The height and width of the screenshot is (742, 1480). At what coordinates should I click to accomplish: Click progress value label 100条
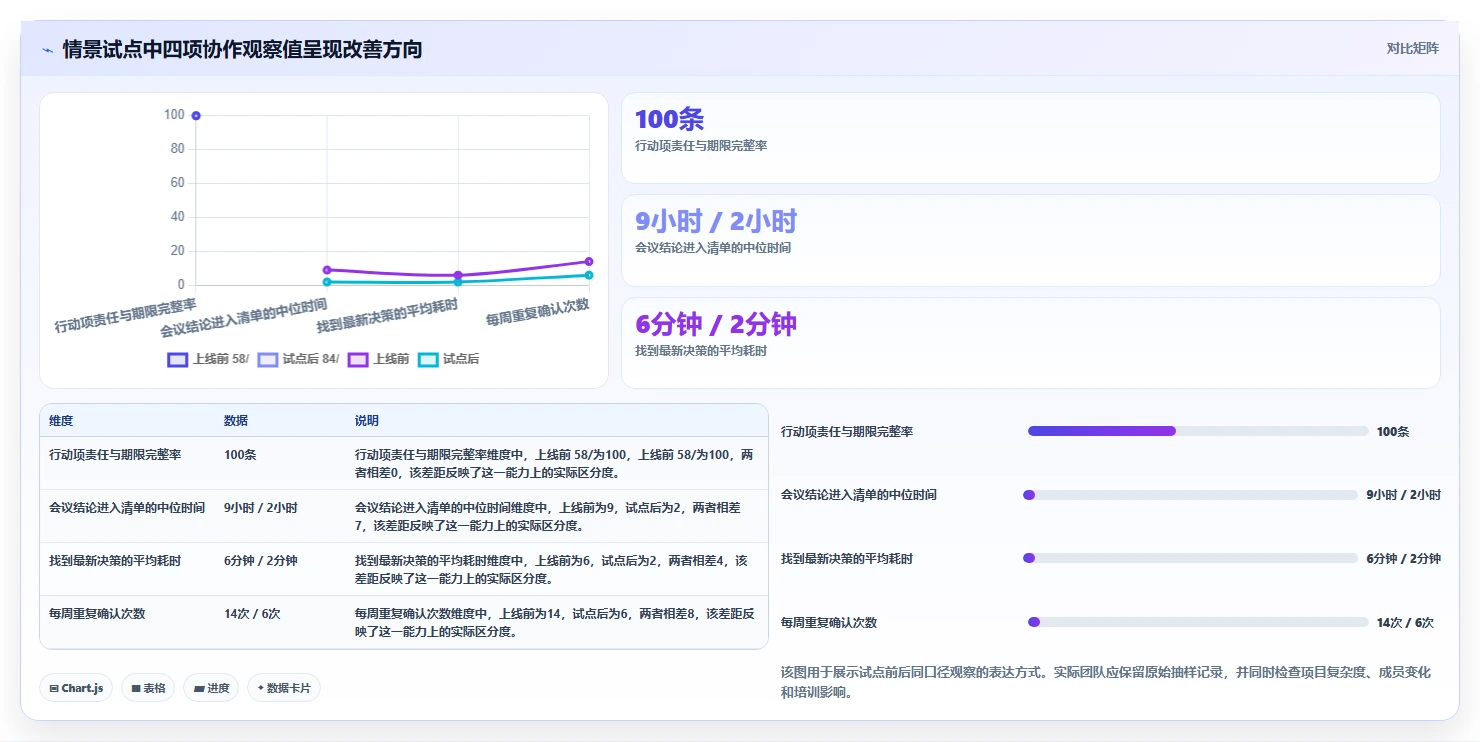click(x=1393, y=432)
